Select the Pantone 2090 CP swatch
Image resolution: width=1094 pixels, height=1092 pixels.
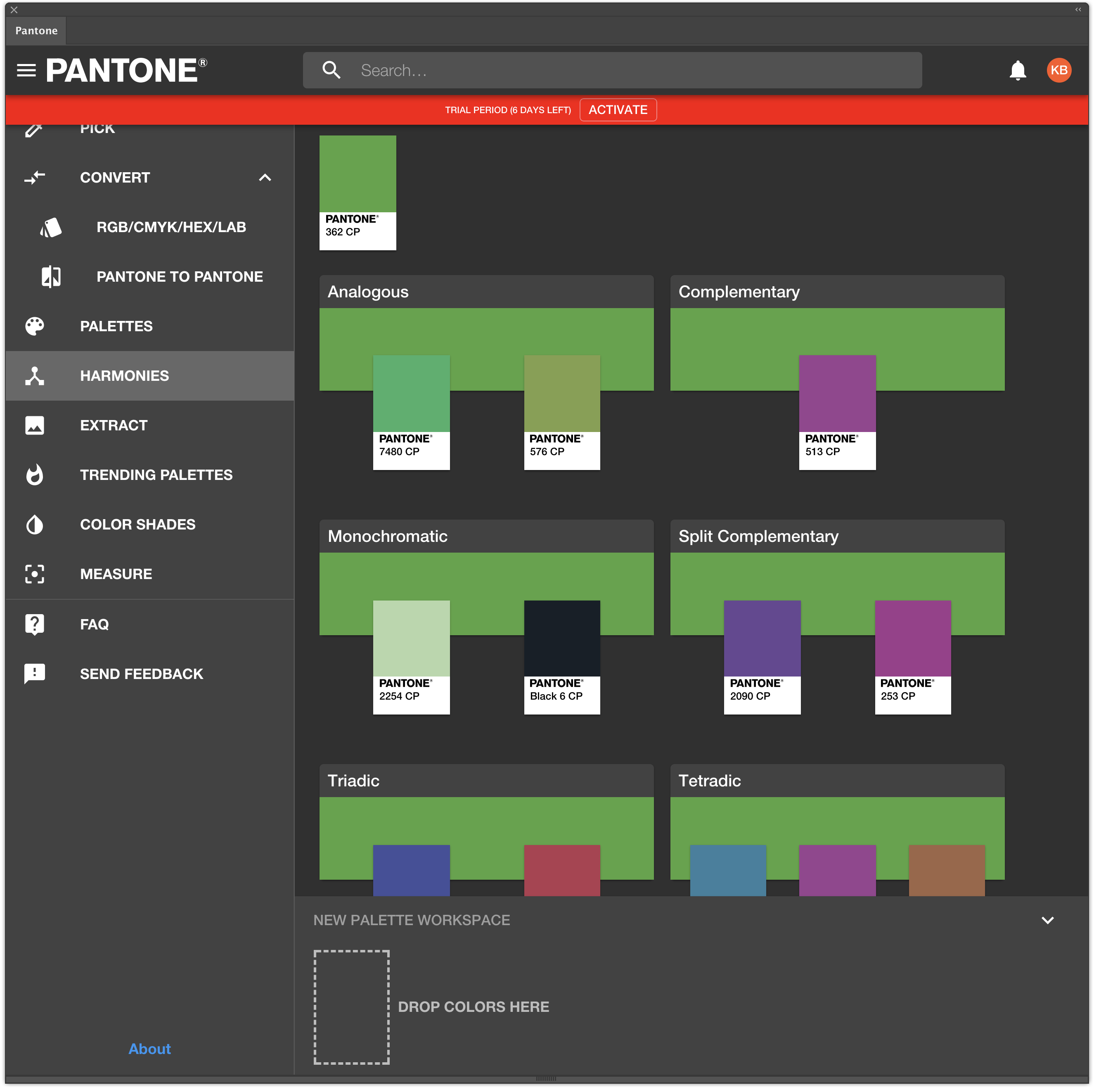[762, 657]
